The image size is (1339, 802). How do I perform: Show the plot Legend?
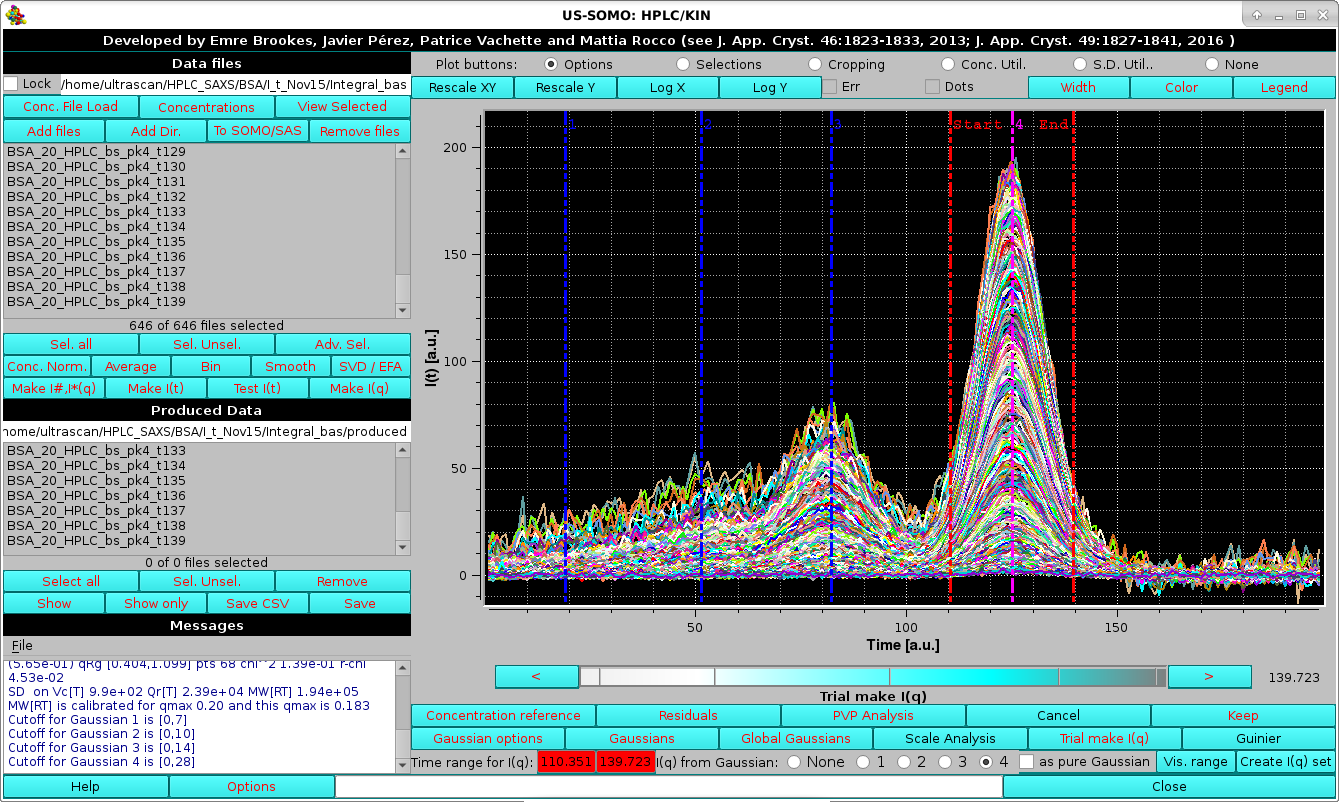pyautogui.click(x=1284, y=87)
